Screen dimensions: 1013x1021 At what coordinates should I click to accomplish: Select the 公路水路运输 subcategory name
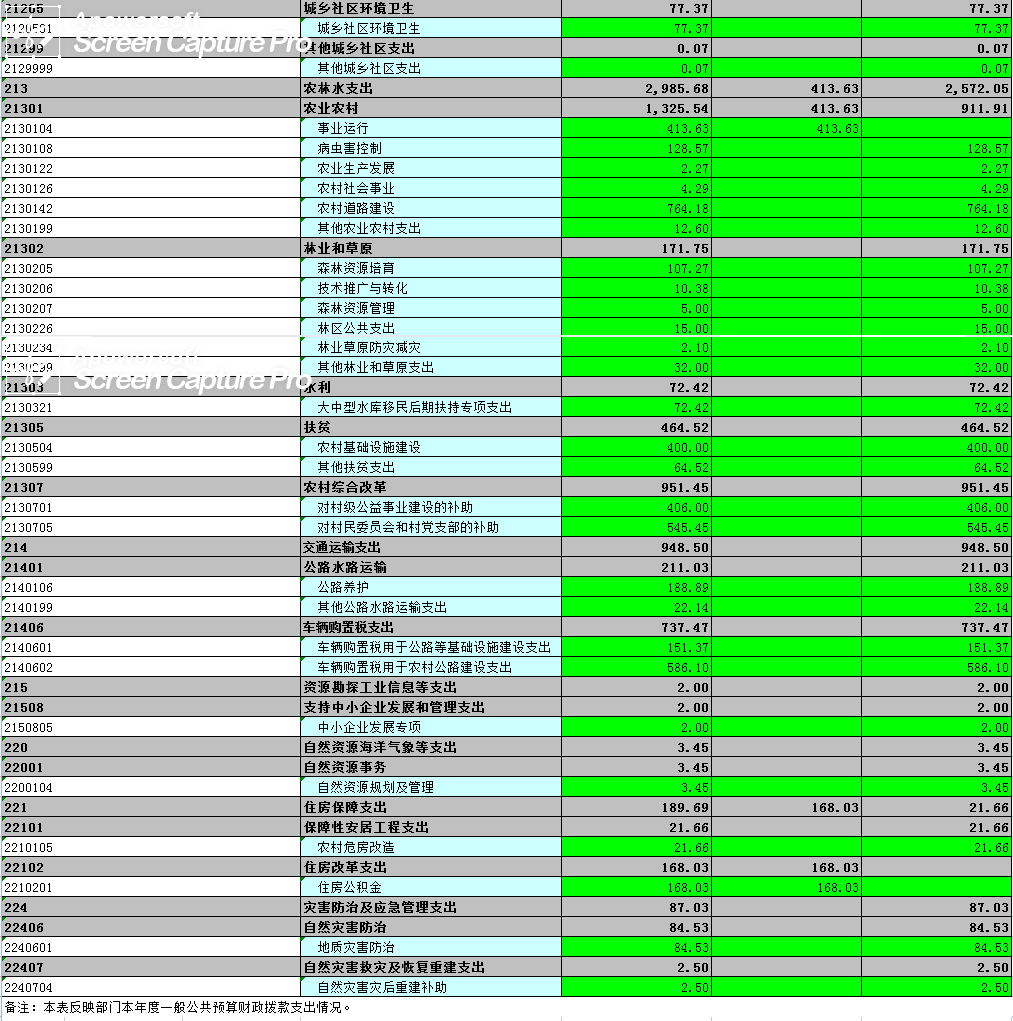(x=431, y=567)
